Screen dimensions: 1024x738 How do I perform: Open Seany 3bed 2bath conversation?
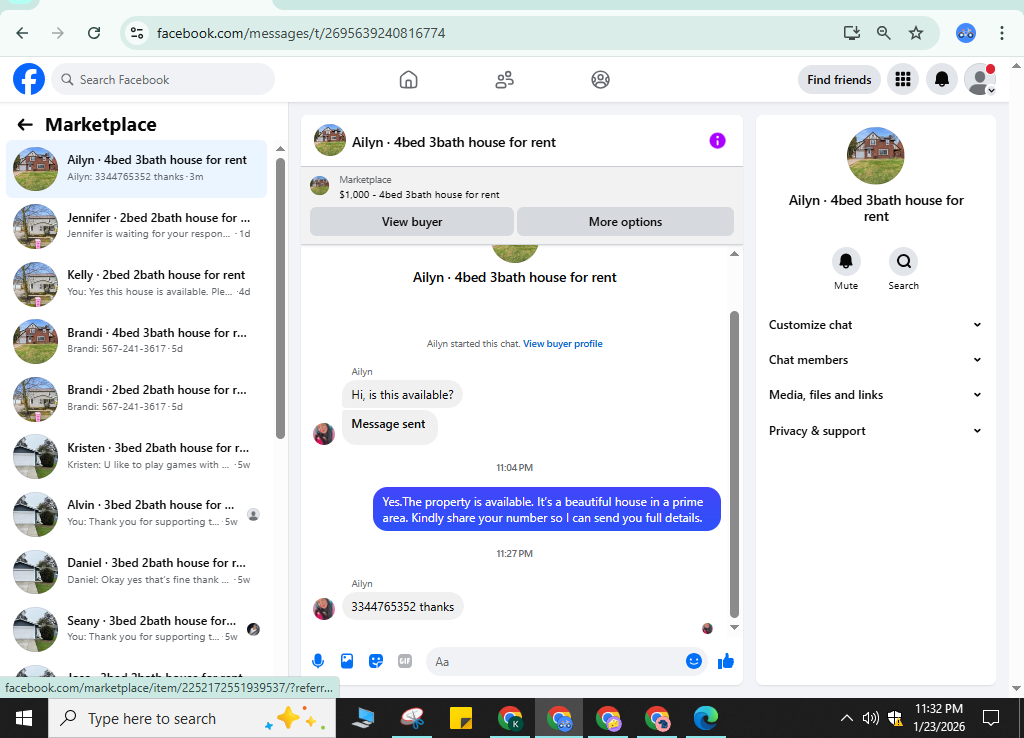(x=136, y=628)
